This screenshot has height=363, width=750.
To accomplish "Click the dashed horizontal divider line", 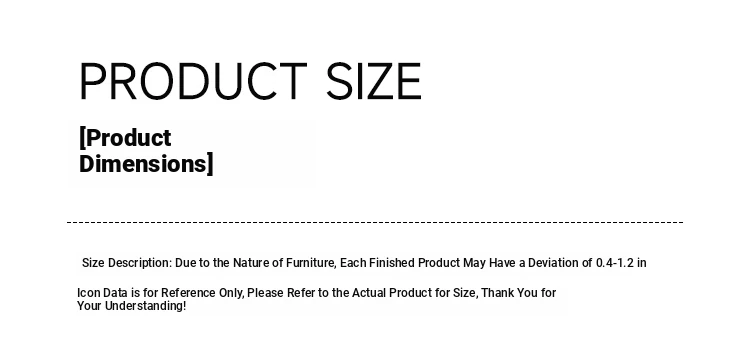I will pos(375,222).
